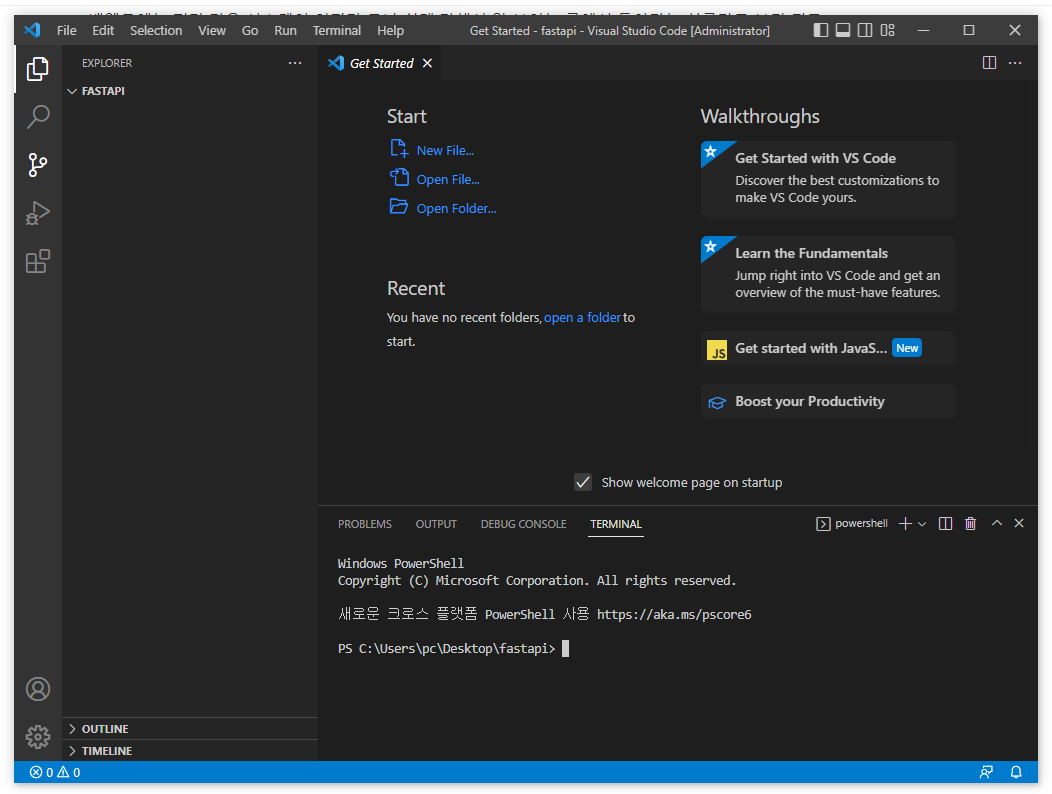
Task: Open the Manage gear icon
Action: (38, 737)
